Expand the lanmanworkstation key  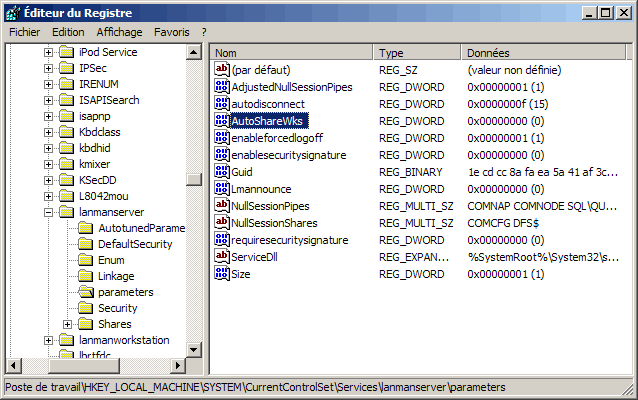pyautogui.click(x=48, y=340)
